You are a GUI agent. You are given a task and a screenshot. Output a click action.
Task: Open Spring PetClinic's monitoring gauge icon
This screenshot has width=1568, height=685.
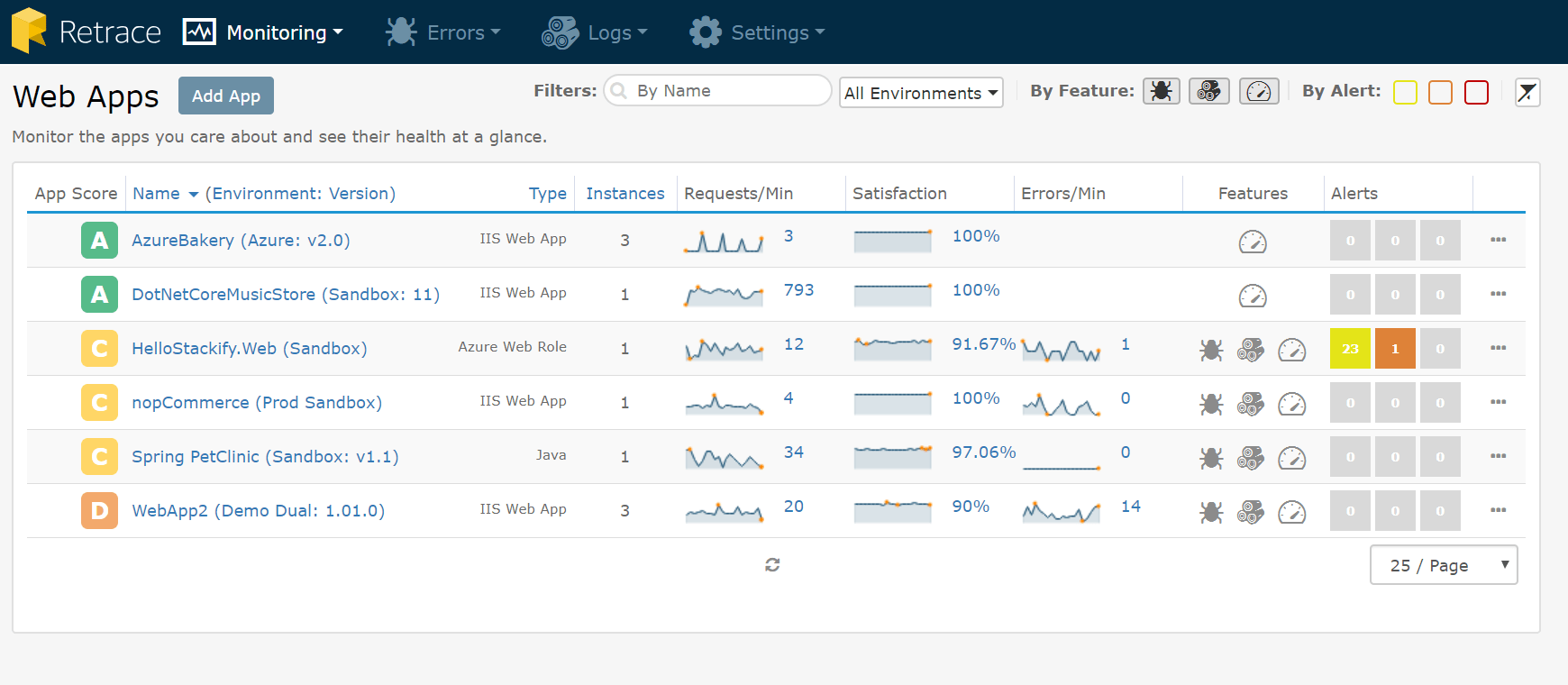point(1292,457)
